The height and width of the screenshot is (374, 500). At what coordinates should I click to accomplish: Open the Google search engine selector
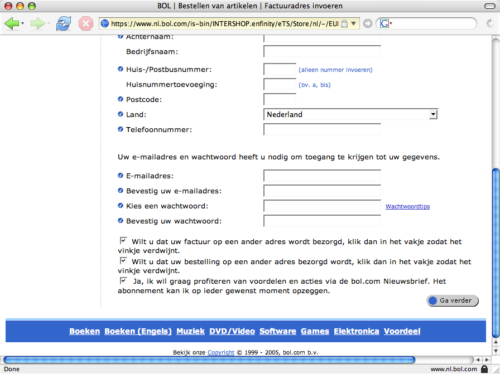[386, 24]
